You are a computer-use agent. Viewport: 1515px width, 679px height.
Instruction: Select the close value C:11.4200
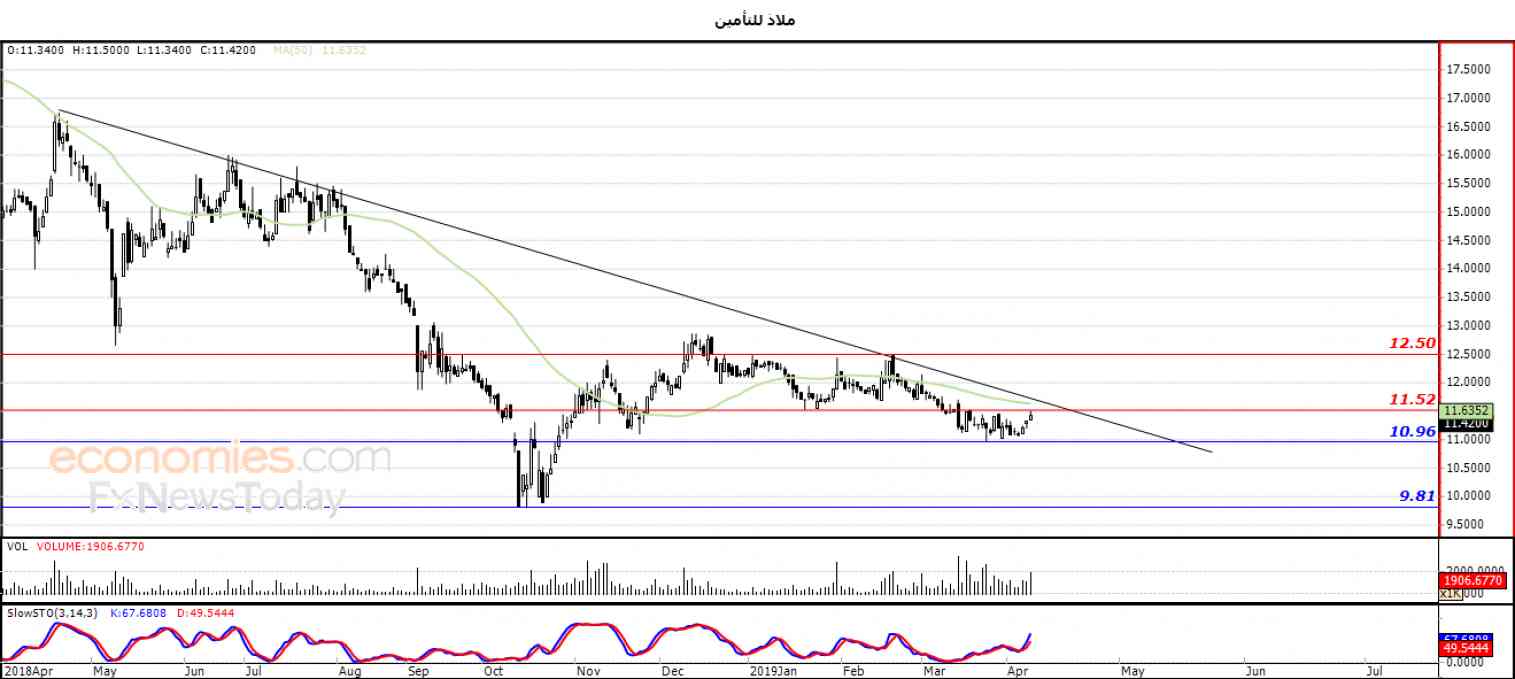tap(227, 49)
